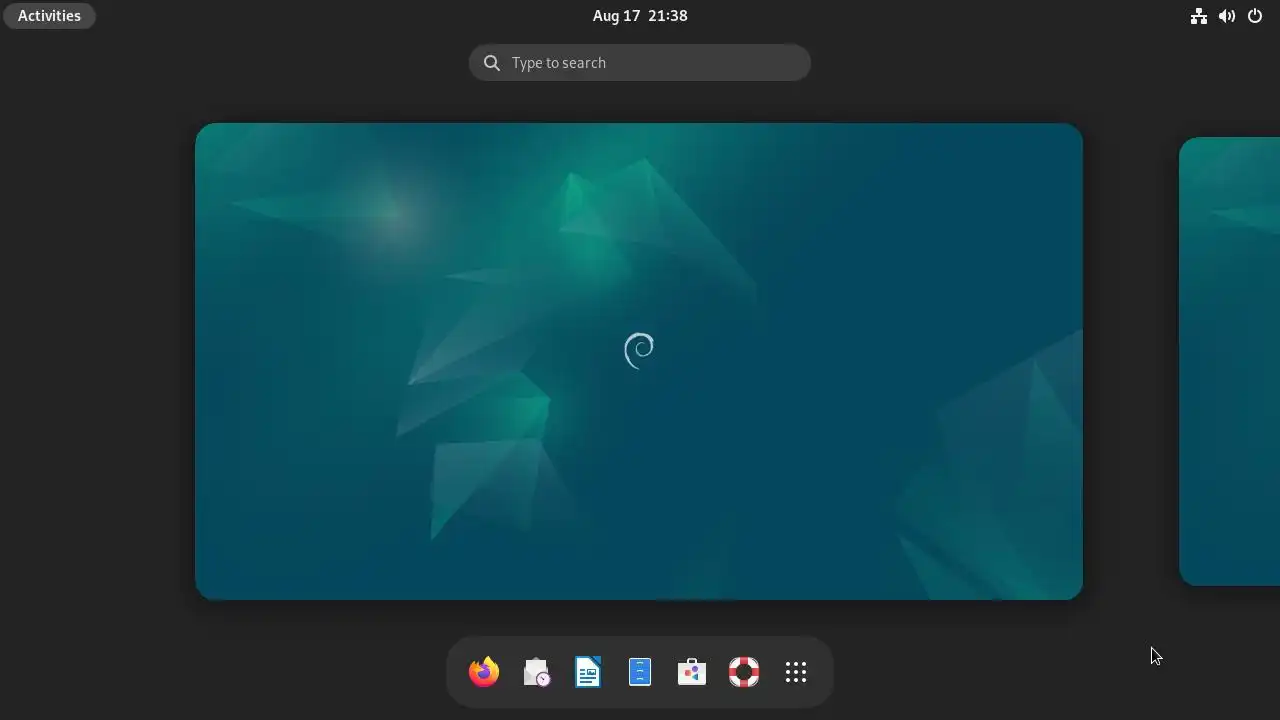Select the current workspace thumbnail
The image size is (1280, 720).
(639, 361)
